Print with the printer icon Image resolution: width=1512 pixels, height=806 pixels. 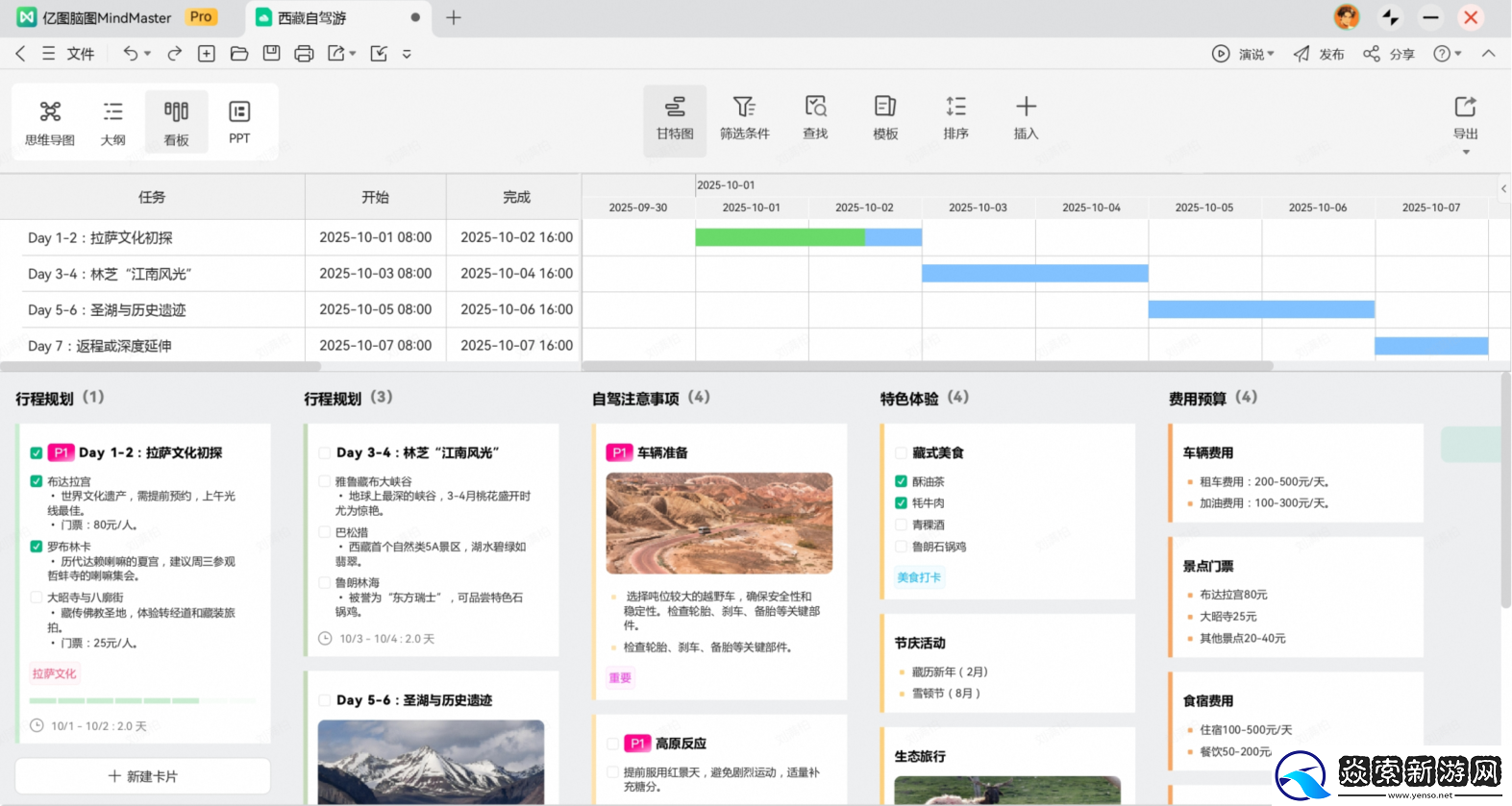pos(304,54)
